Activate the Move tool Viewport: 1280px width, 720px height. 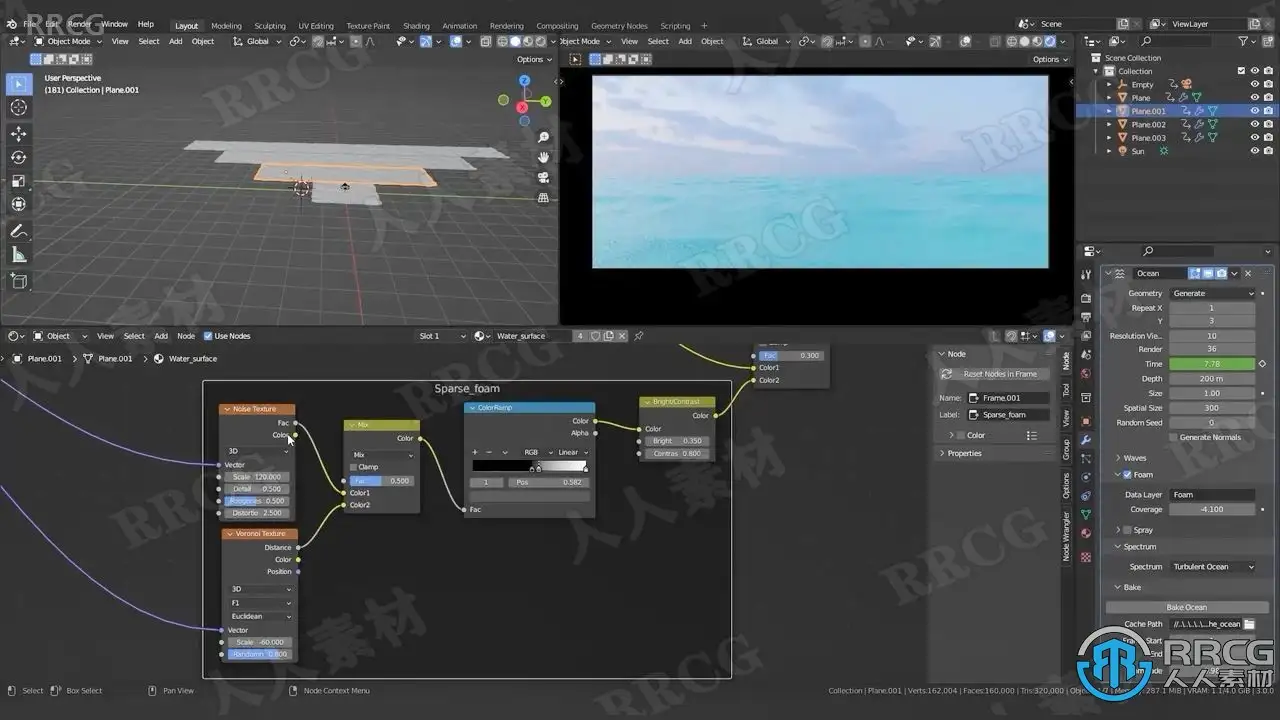tap(18, 134)
